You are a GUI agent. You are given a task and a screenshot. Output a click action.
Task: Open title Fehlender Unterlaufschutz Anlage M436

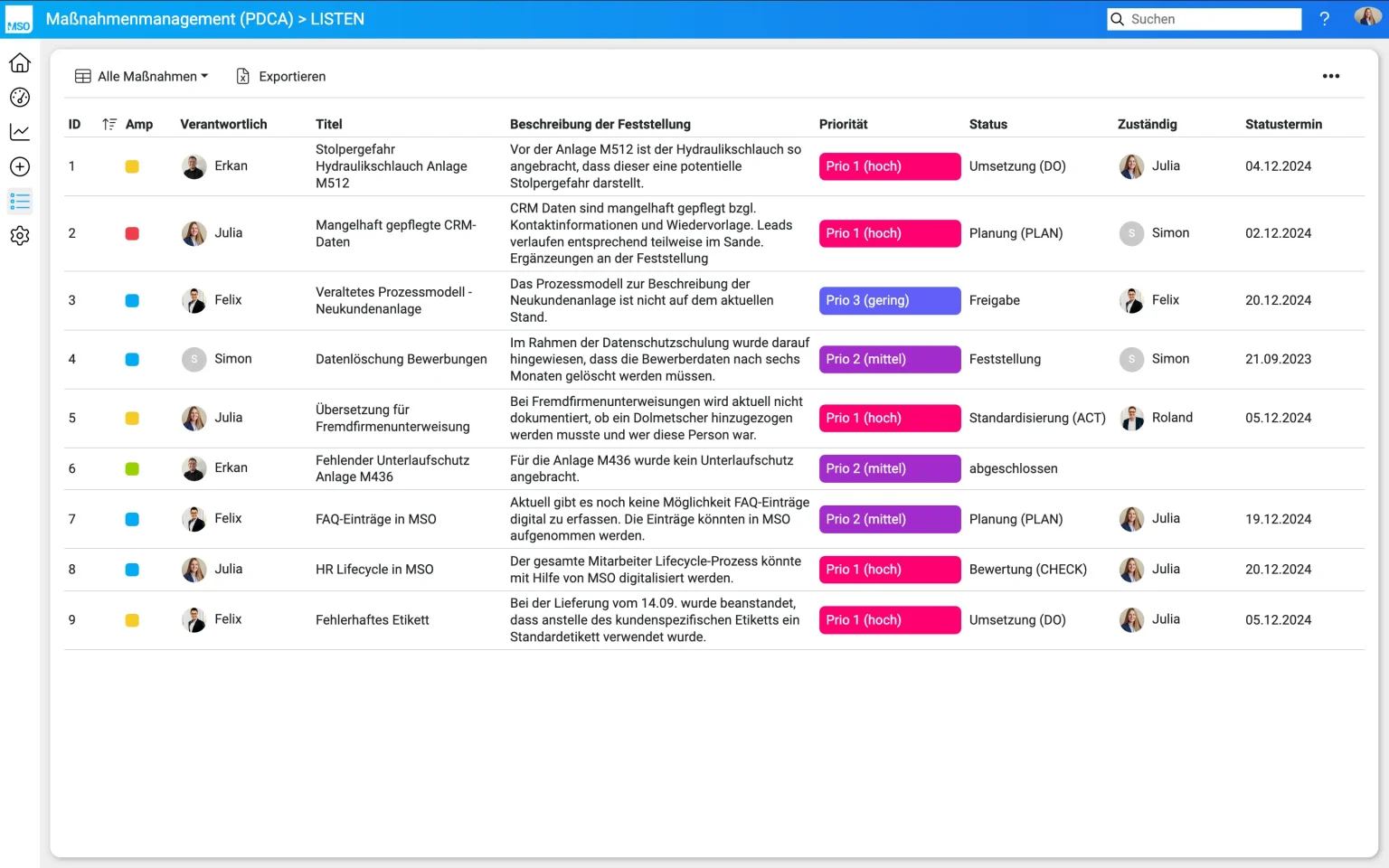(392, 468)
